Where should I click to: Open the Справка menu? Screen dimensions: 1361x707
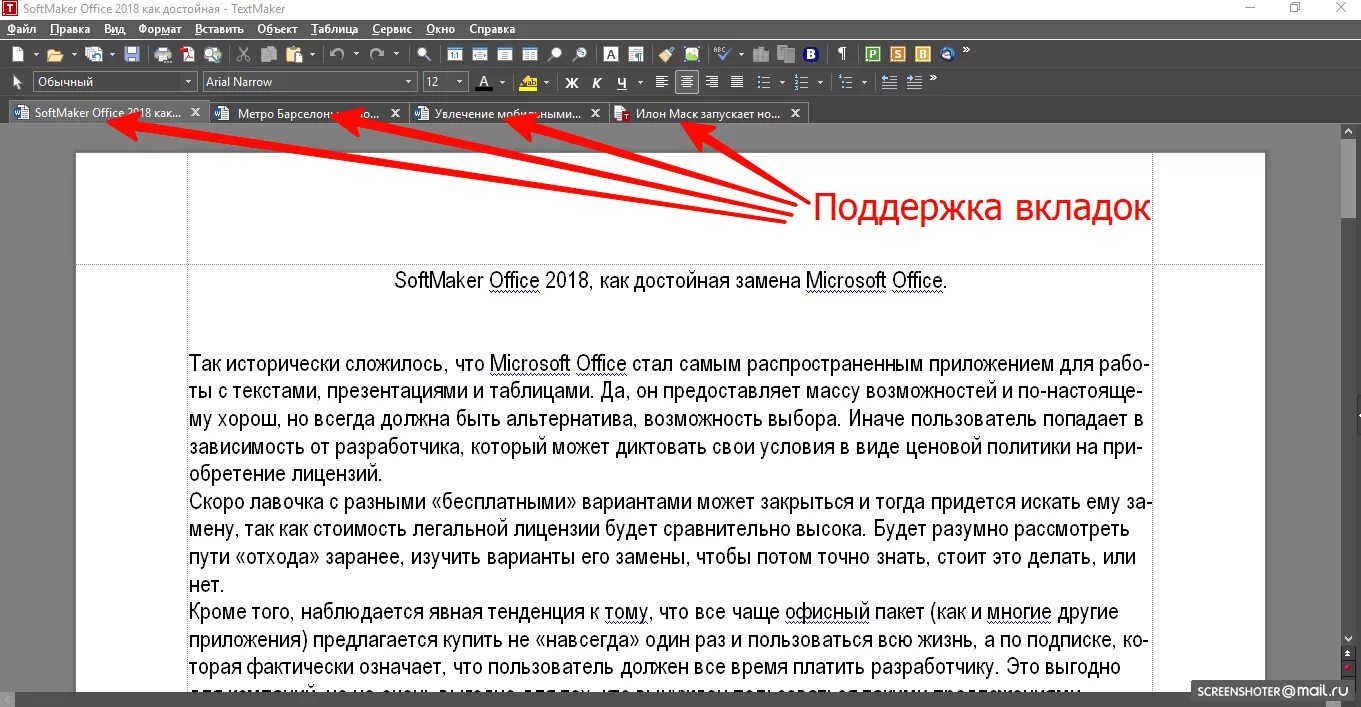click(491, 29)
